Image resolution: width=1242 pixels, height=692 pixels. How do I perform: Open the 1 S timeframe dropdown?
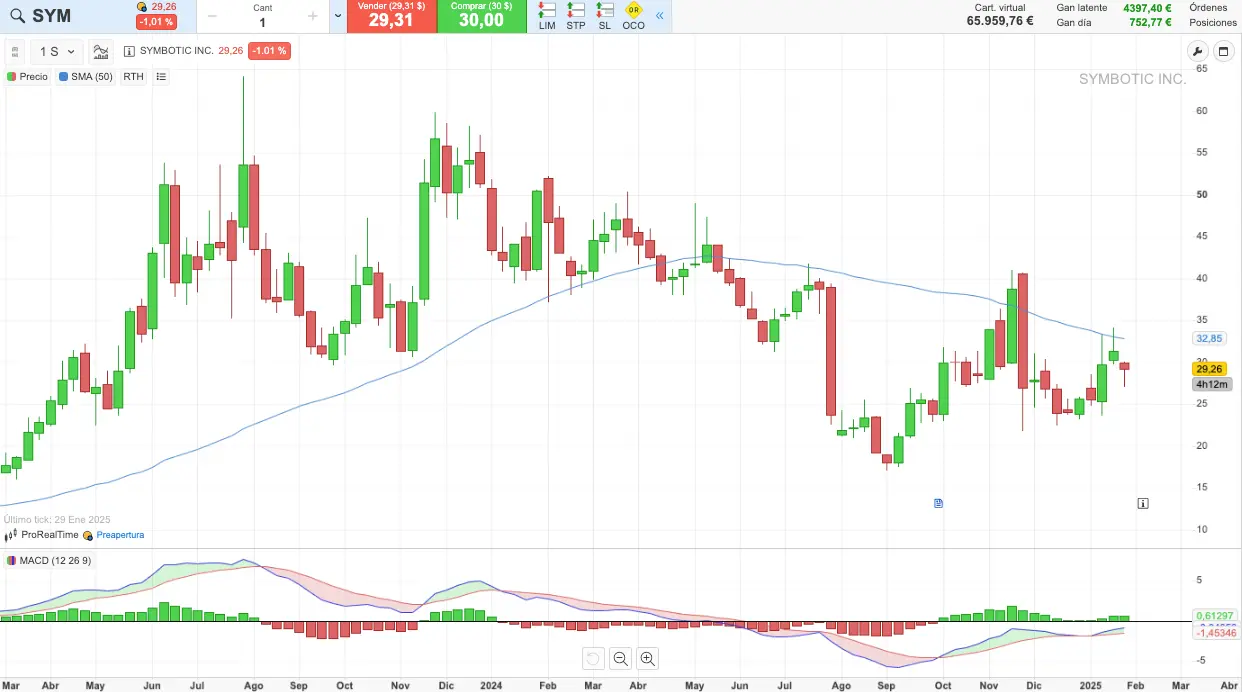point(57,51)
